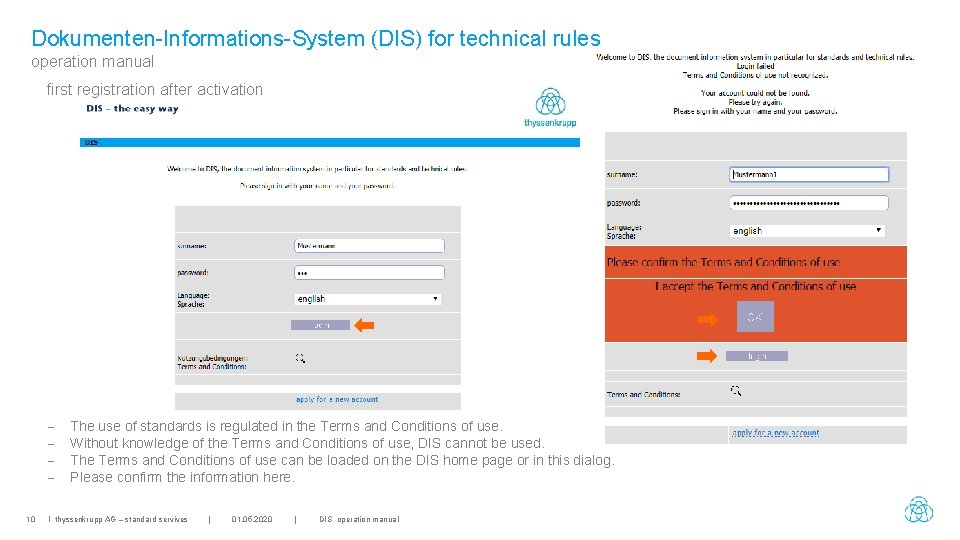Click the login button in the right form
Image resolution: width=960 pixels, height=540 pixels.
pyautogui.click(x=757, y=356)
